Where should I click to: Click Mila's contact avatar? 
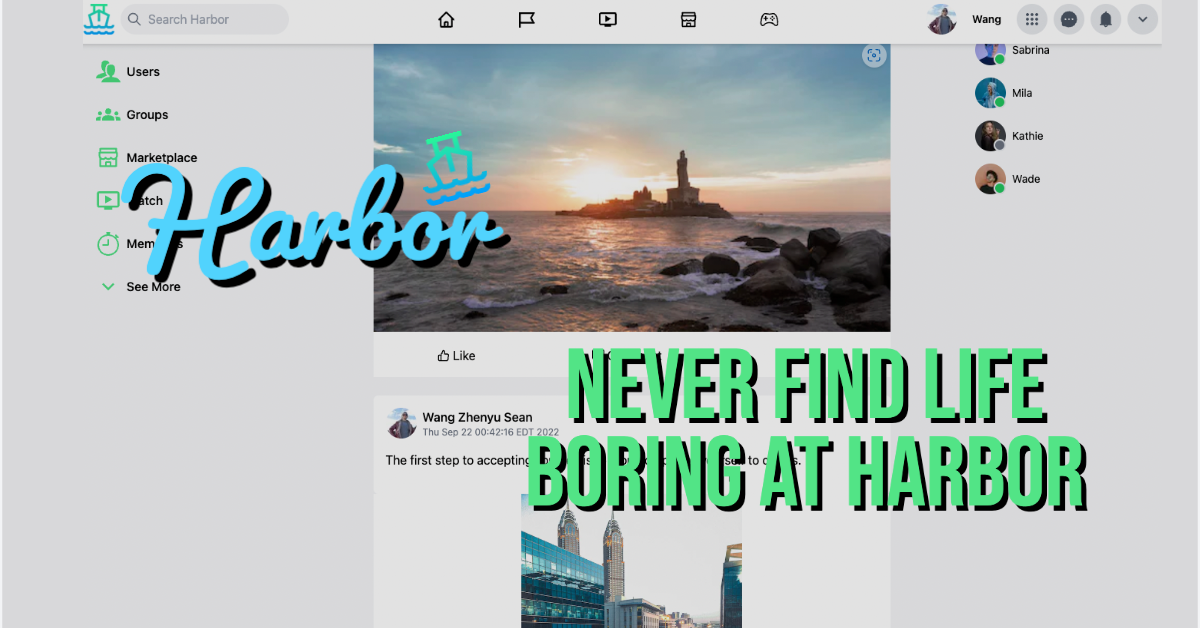pos(990,93)
